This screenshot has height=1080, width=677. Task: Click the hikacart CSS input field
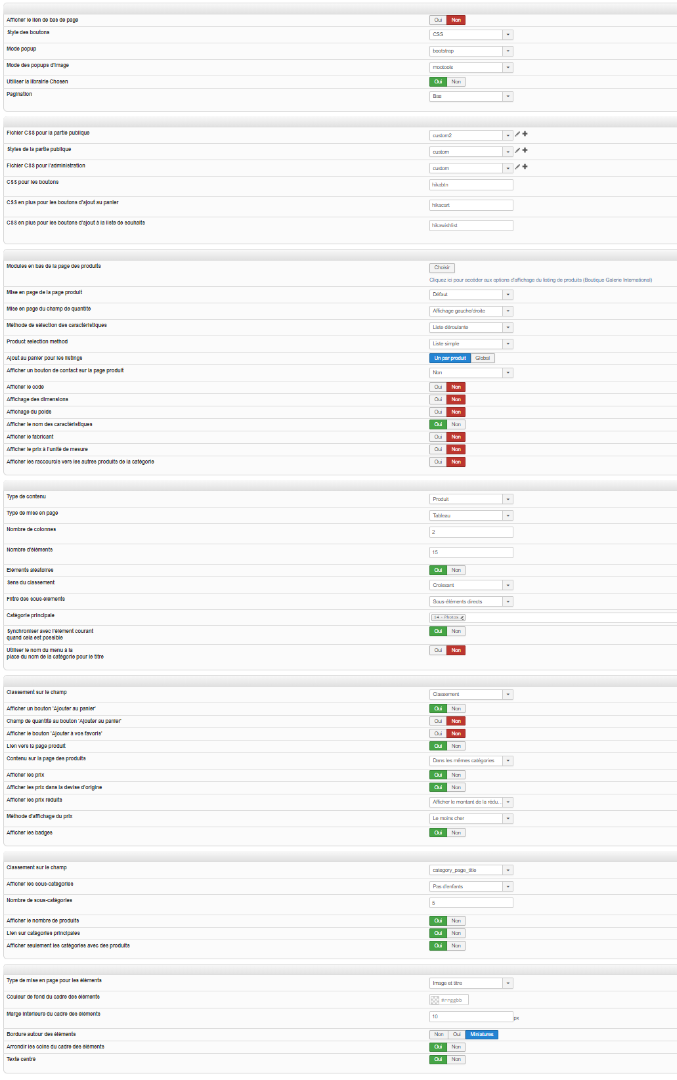(x=471, y=205)
